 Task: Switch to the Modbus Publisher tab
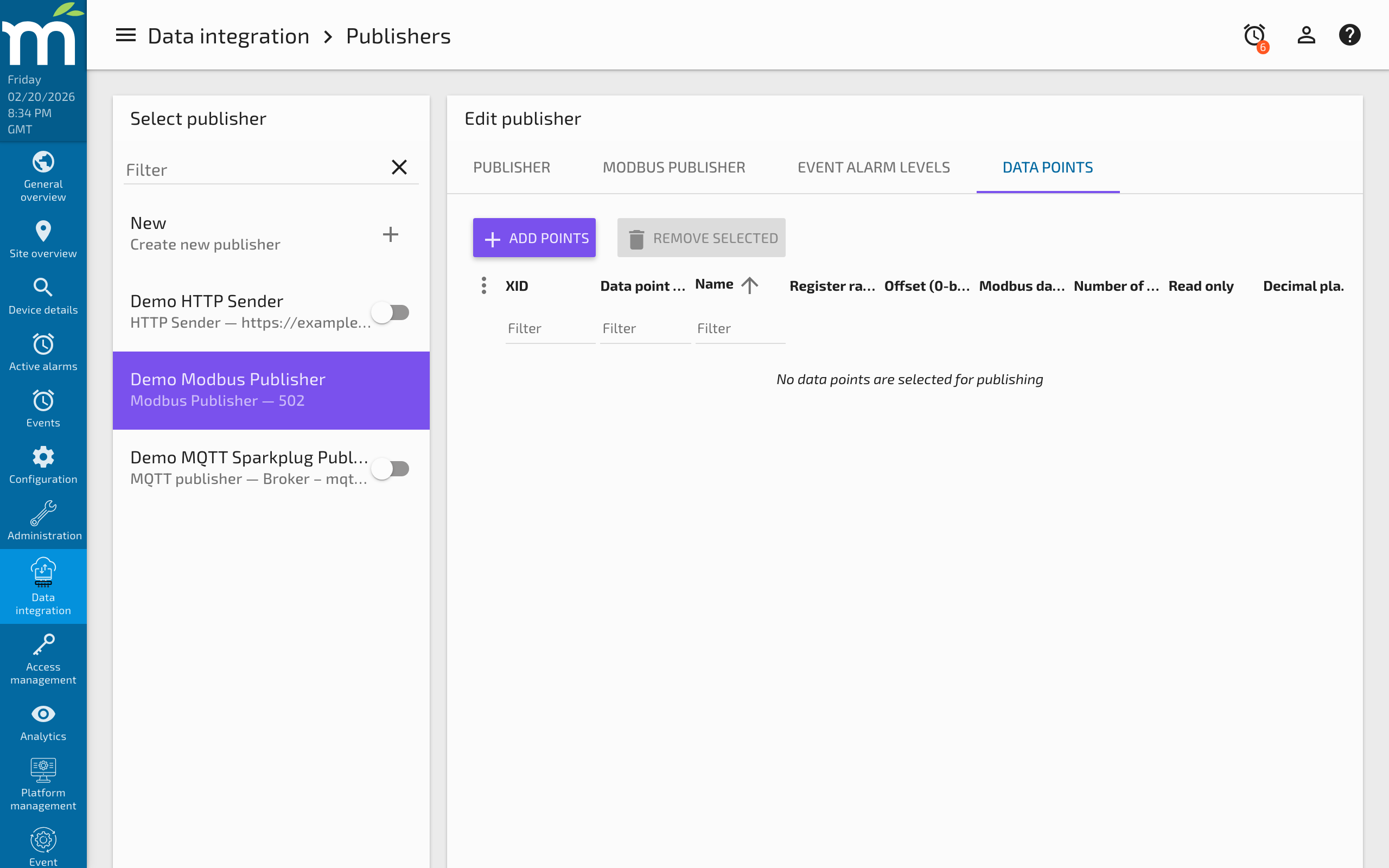pyautogui.click(x=673, y=168)
